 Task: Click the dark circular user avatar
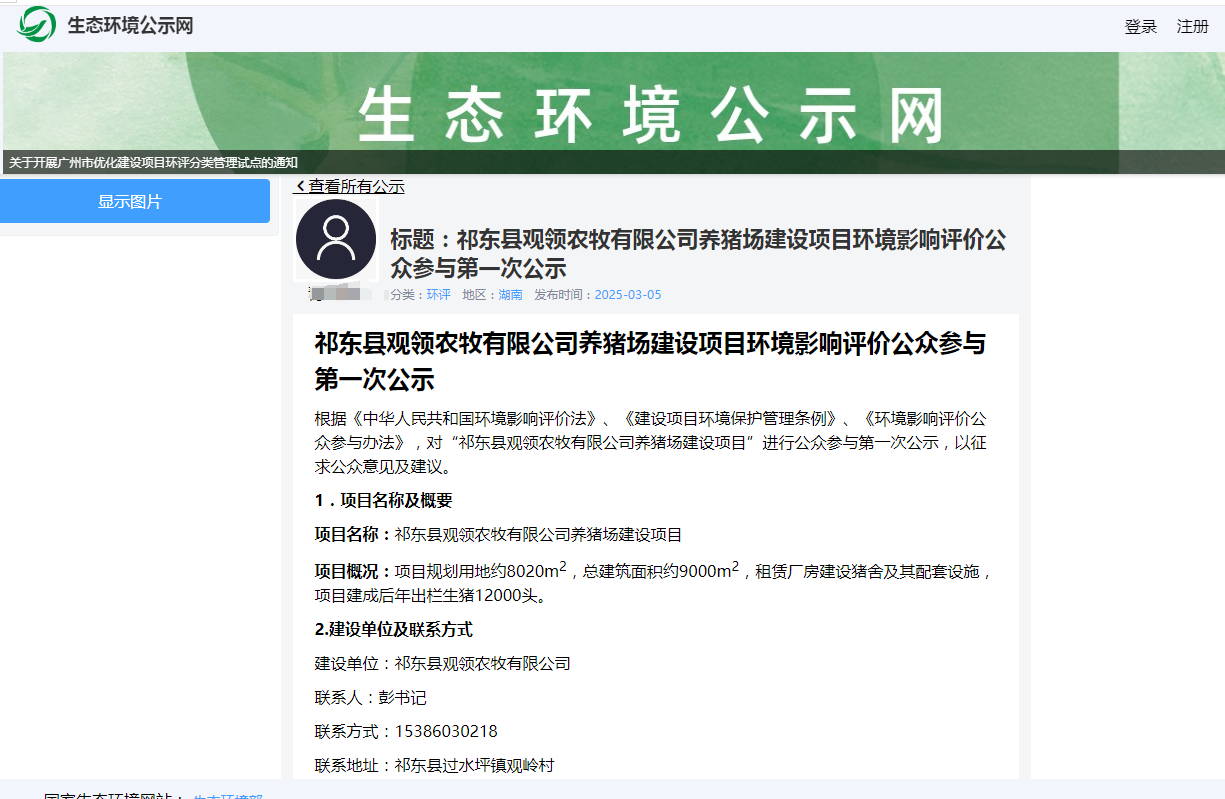(x=336, y=239)
